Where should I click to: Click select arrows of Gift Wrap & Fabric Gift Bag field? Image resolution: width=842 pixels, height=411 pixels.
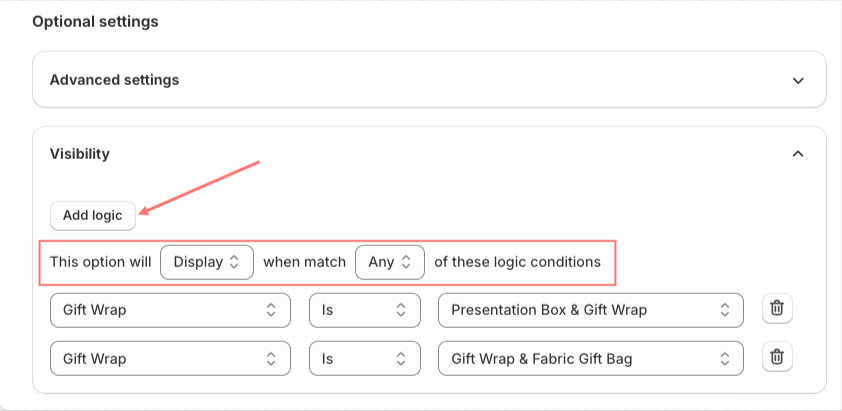pyautogui.click(x=725, y=358)
